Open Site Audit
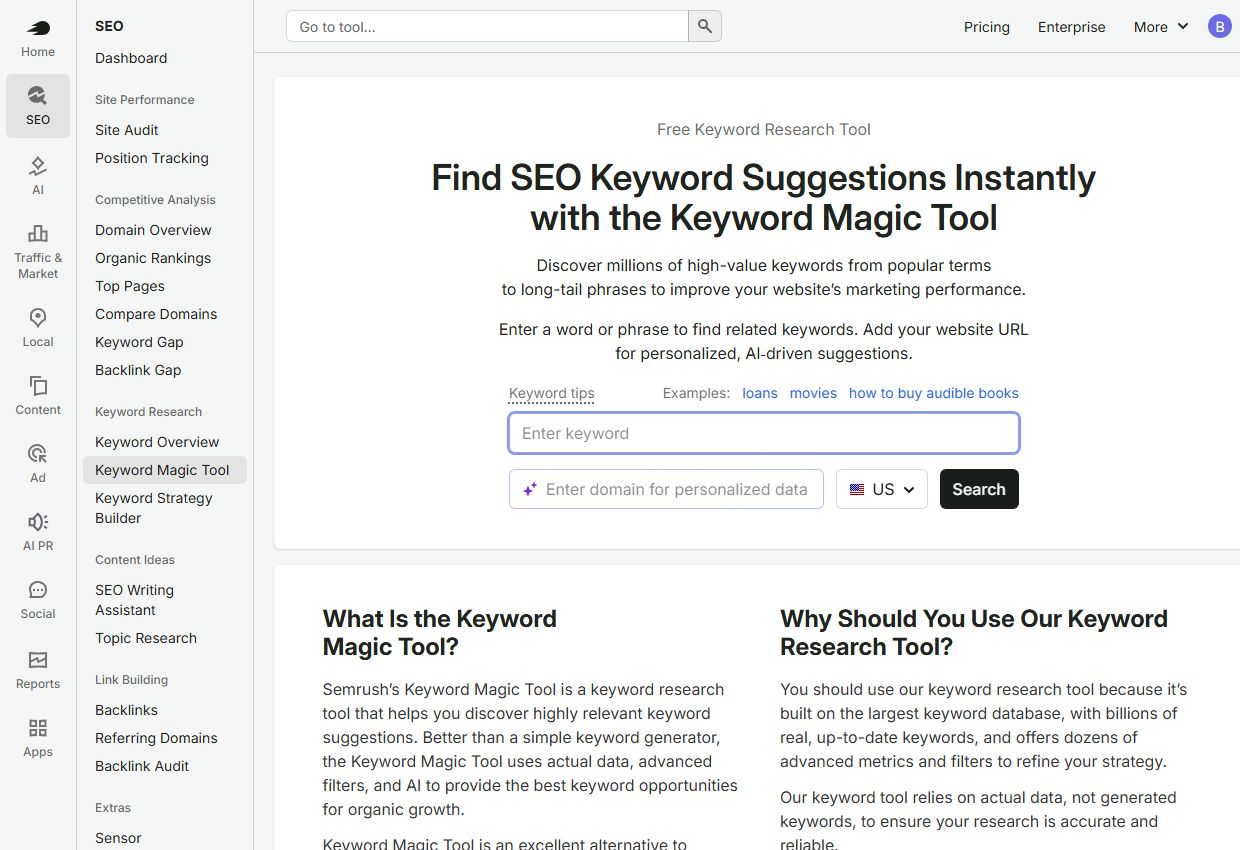The height and width of the screenshot is (850, 1240). 127,130
